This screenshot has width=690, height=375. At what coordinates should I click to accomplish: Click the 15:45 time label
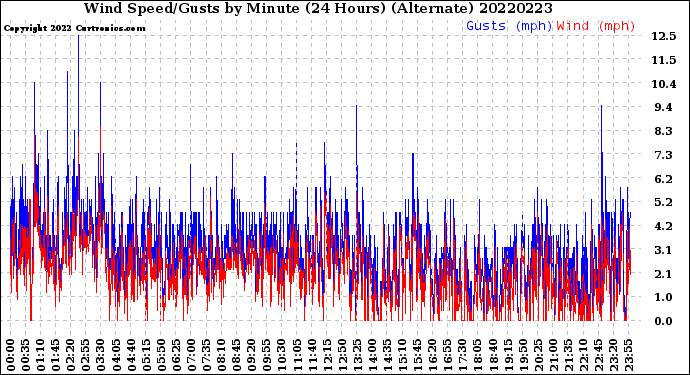coord(418,355)
